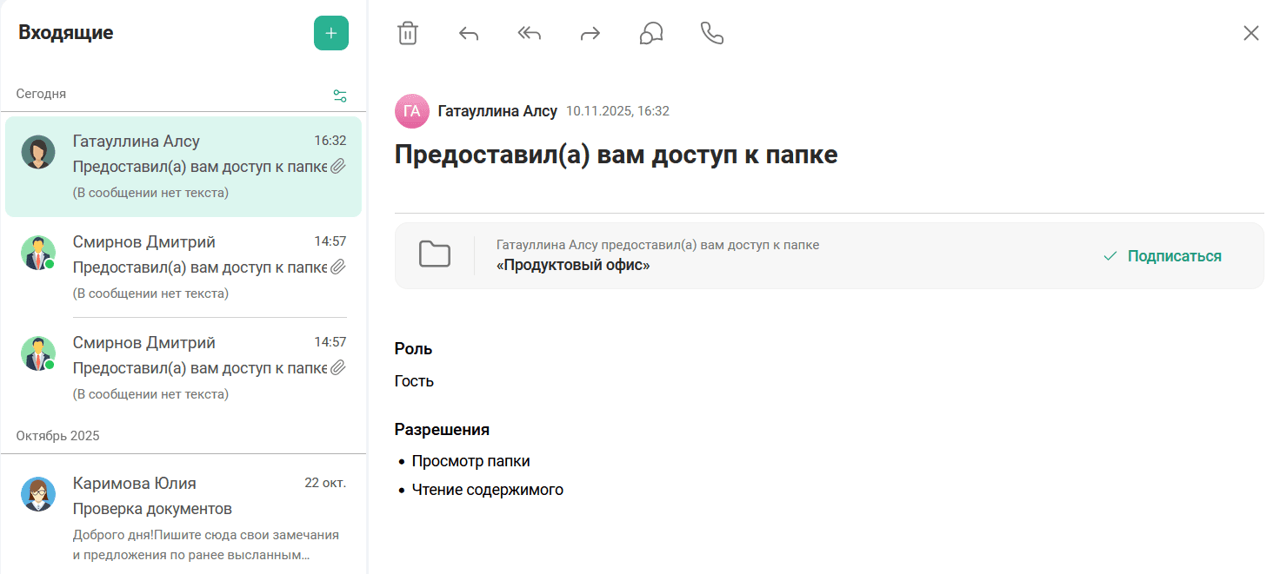Click the 22 окт. date in list

coord(325,483)
